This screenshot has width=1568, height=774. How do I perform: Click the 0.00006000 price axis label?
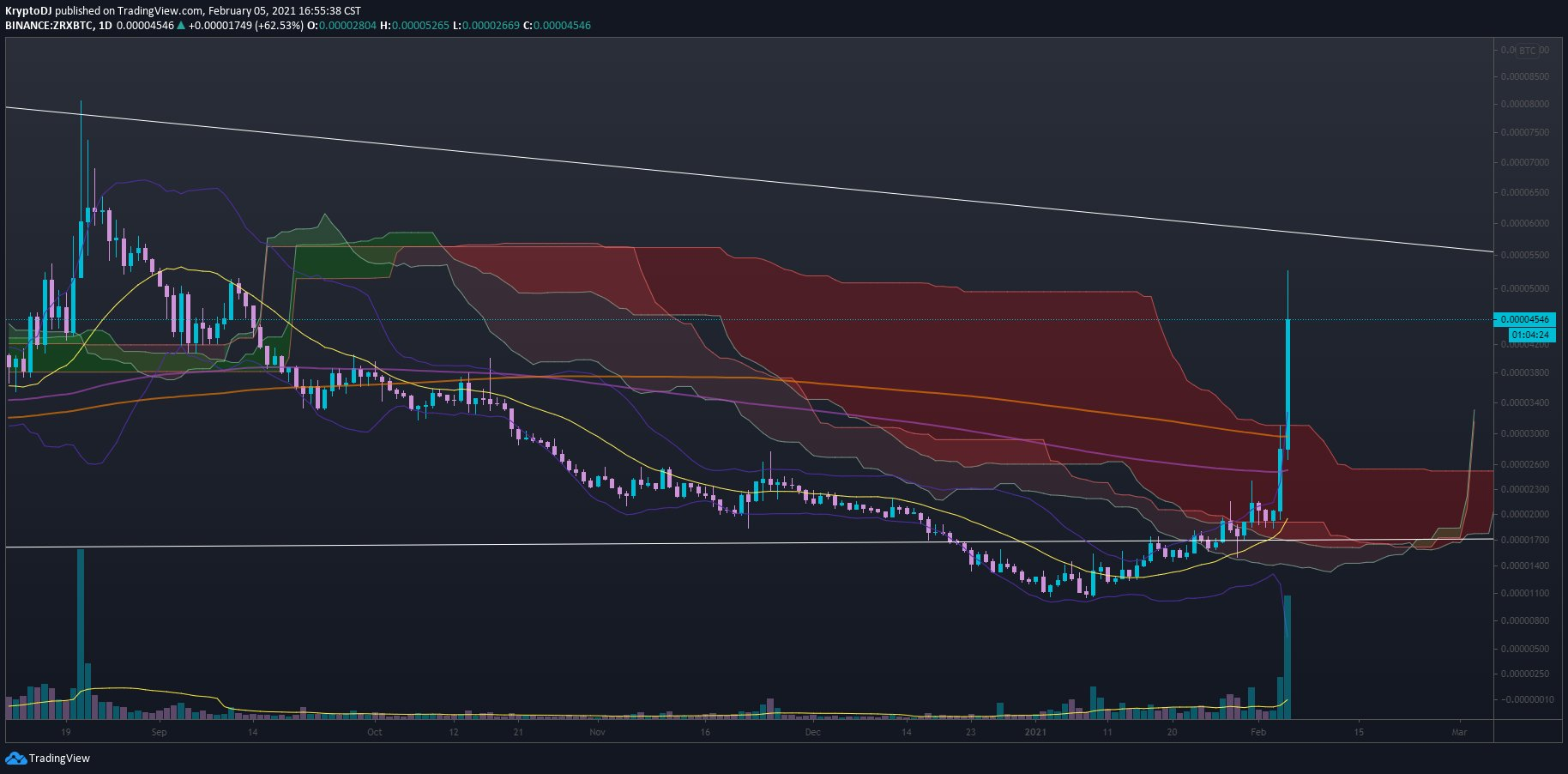point(1525,223)
